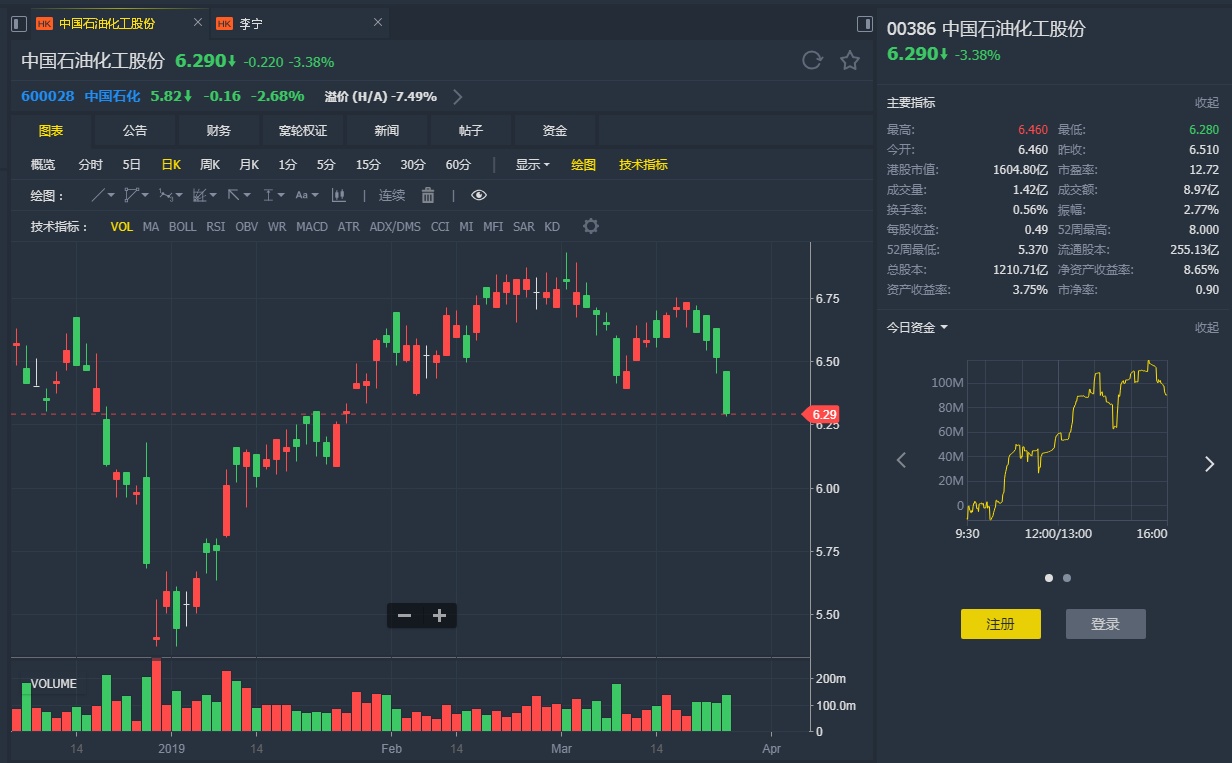Select the candlestick measure drawing tool
The height and width of the screenshot is (763, 1232).
click(x=338, y=195)
